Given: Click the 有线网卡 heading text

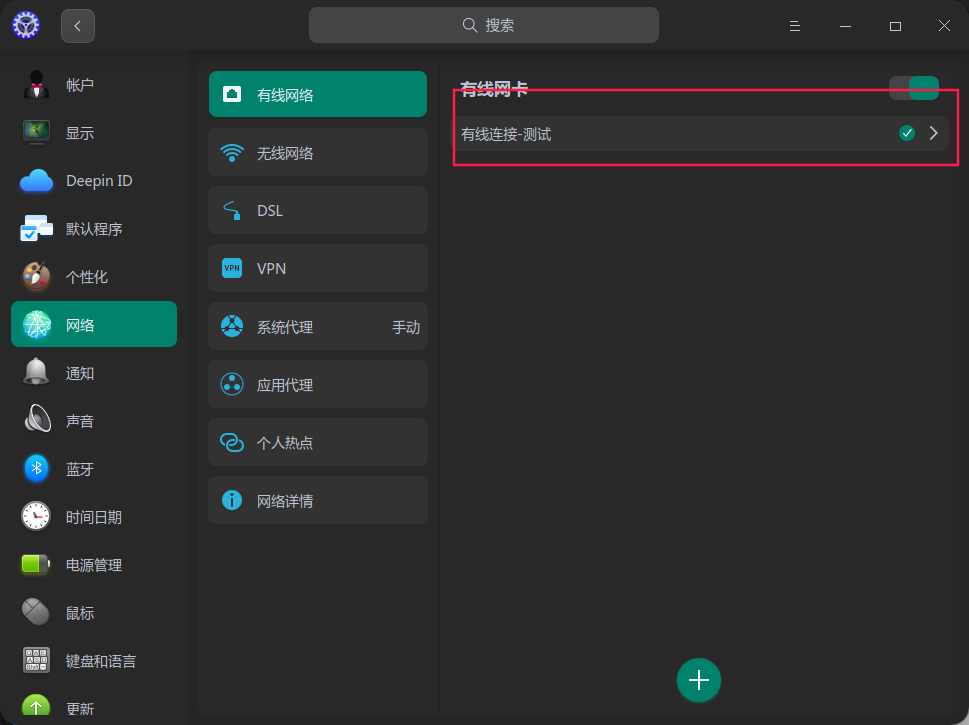Looking at the screenshot, I should point(494,89).
